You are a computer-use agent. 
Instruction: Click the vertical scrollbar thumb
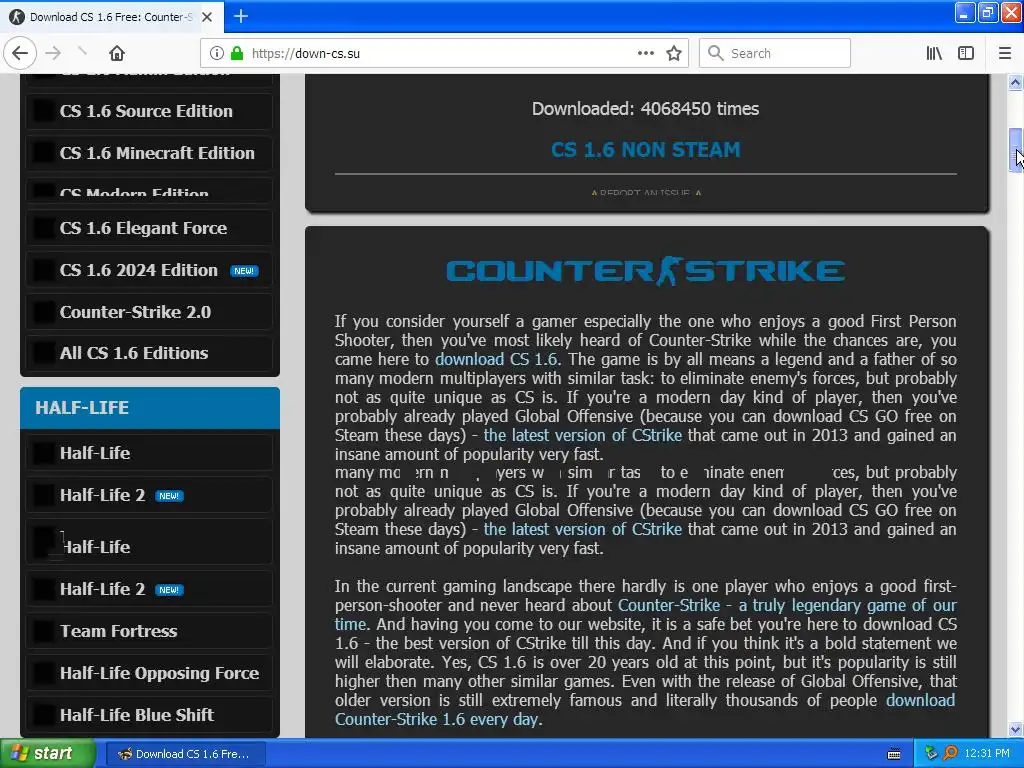[x=1016, y=150]
